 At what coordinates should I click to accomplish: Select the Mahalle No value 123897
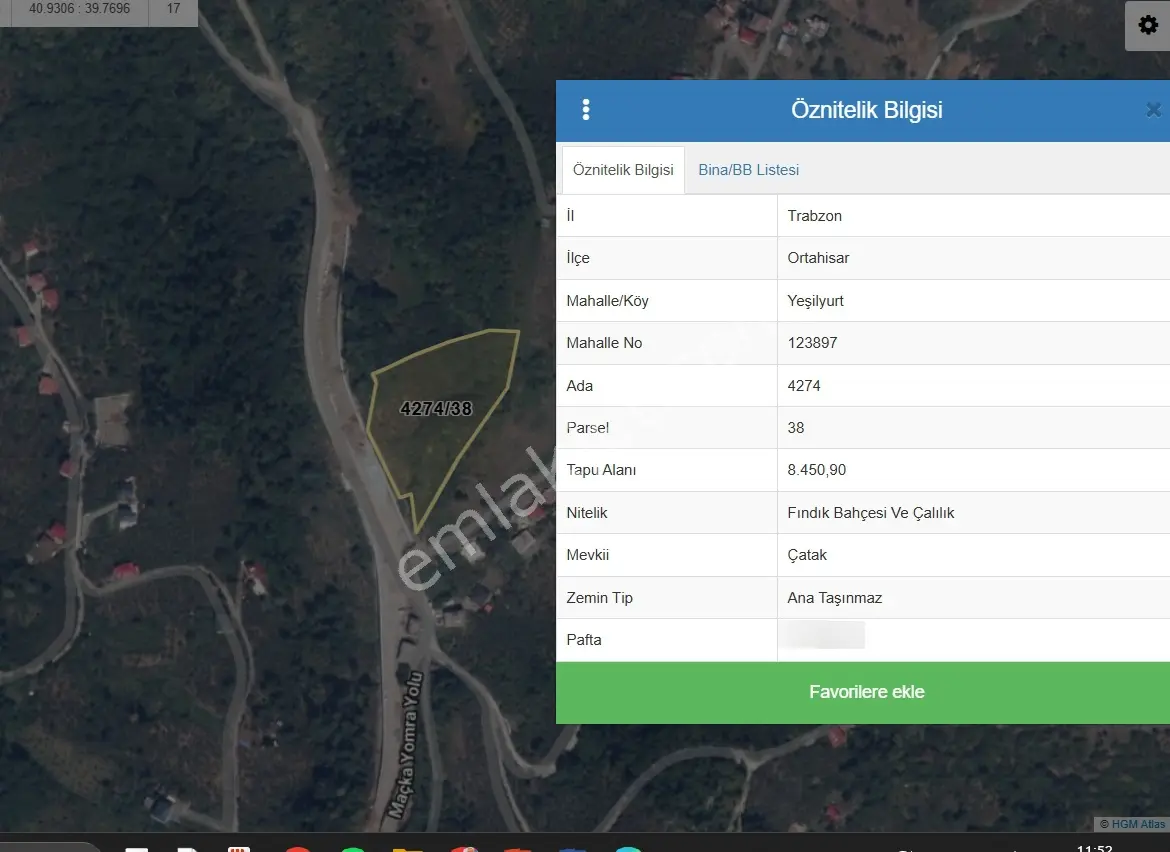812,342
